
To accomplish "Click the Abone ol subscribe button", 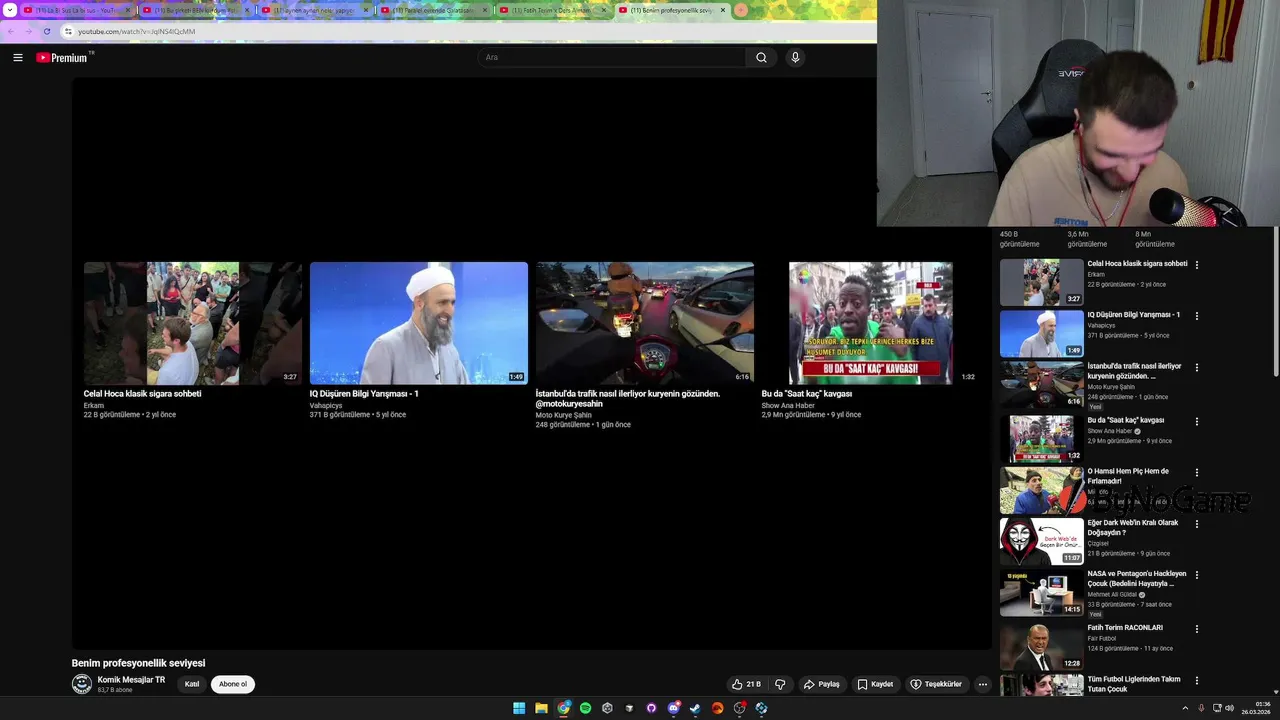I will pos(233,684).
